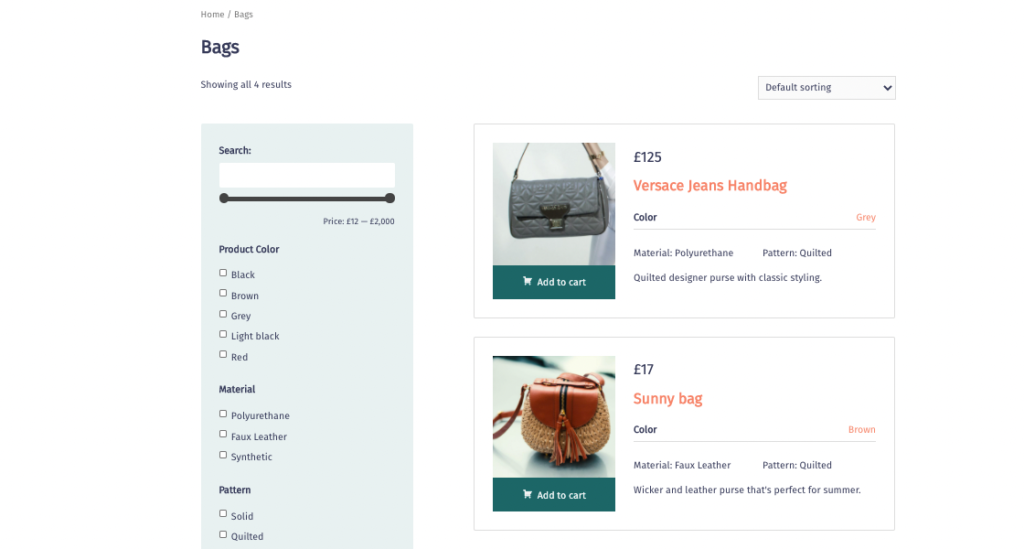
Task: Open the Versace Jeans Handbag product page
Action: (710, 185)
